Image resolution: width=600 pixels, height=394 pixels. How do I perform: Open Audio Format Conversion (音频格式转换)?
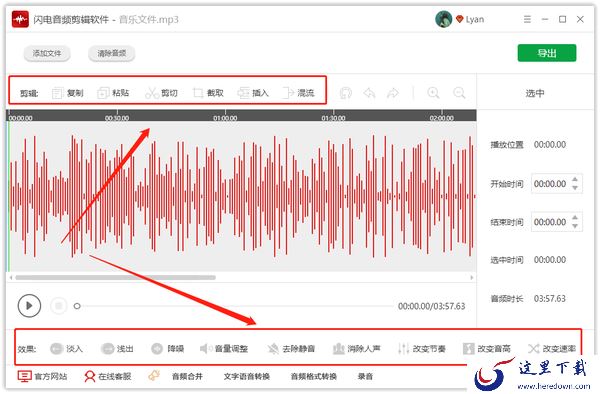(314, 376)
